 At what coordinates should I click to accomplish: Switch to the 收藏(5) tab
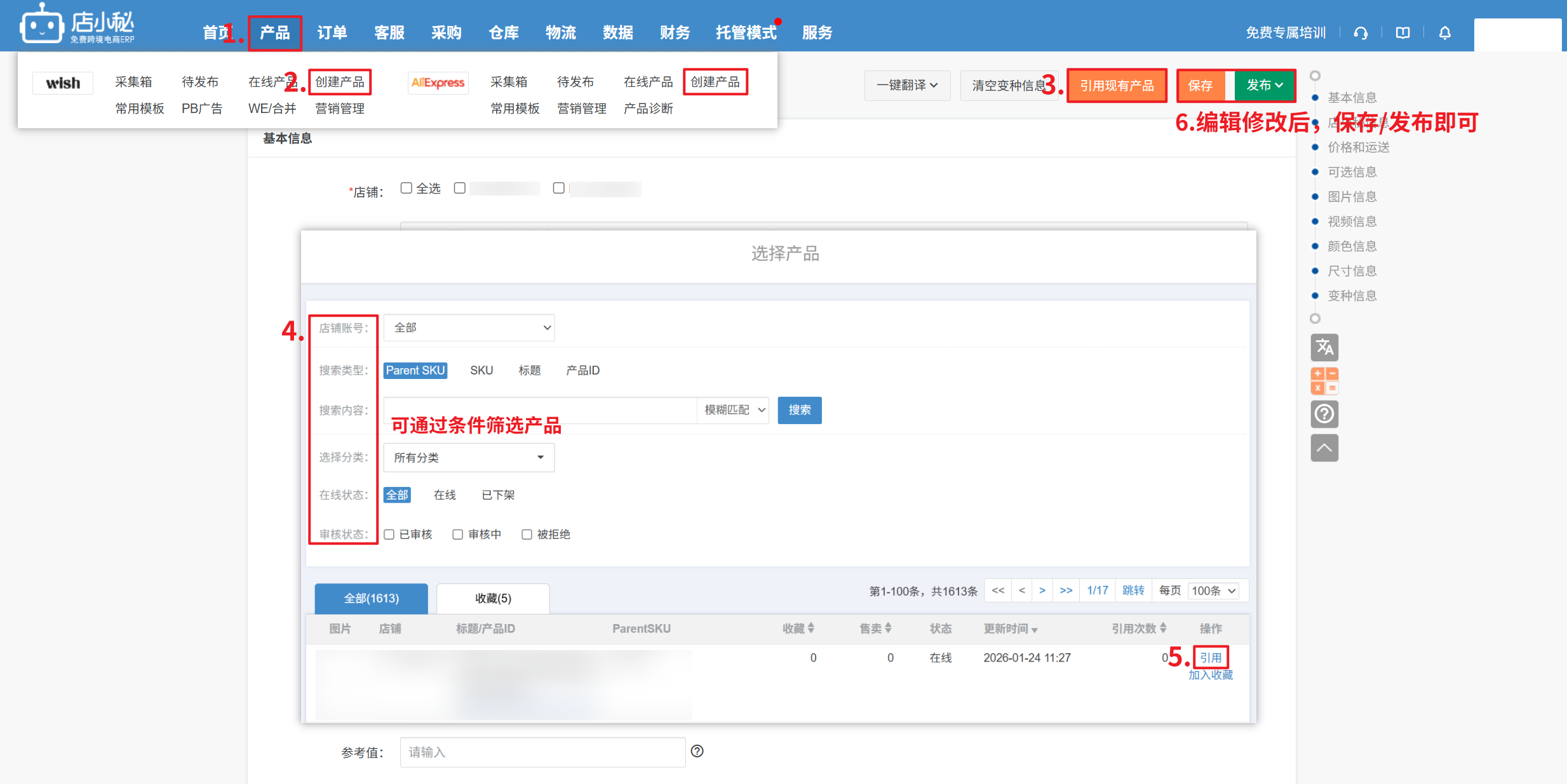click(x=493, y=598)
